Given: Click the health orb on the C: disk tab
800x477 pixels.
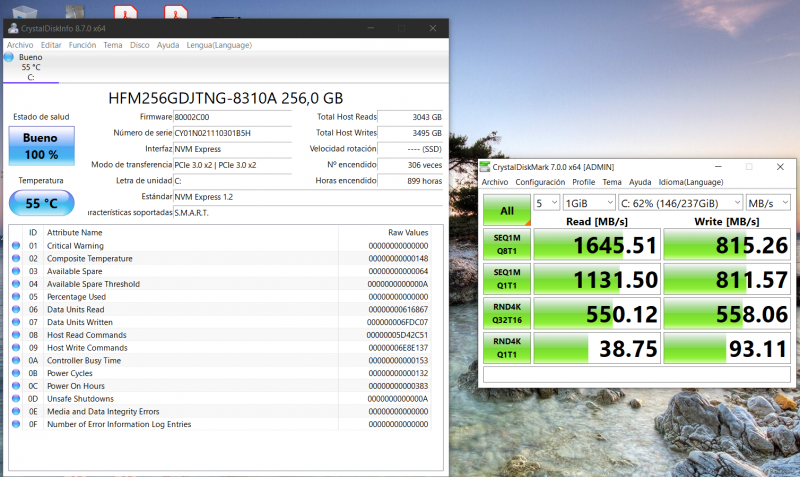Looking at the screenshot, I should (x=9, y=57).
